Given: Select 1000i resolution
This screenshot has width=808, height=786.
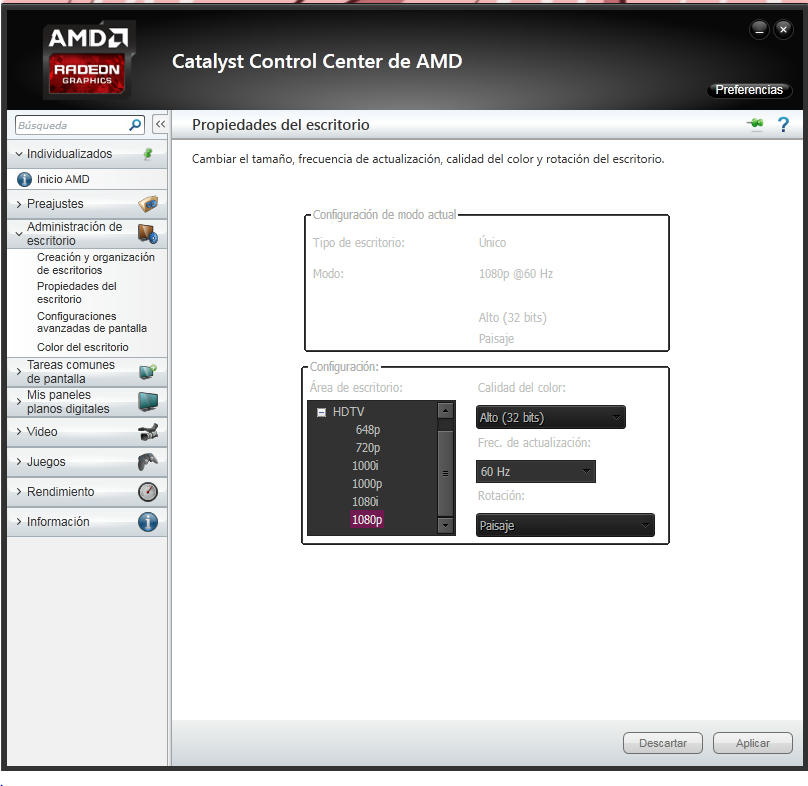Looking at the screenshot, I should pyautogui.click(x=365, y=465).
